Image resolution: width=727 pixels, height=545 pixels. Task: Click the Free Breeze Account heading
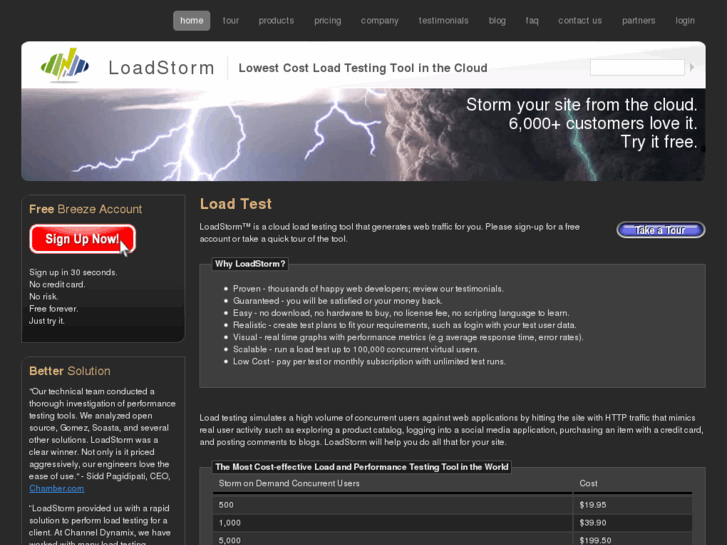click(85, 209)
